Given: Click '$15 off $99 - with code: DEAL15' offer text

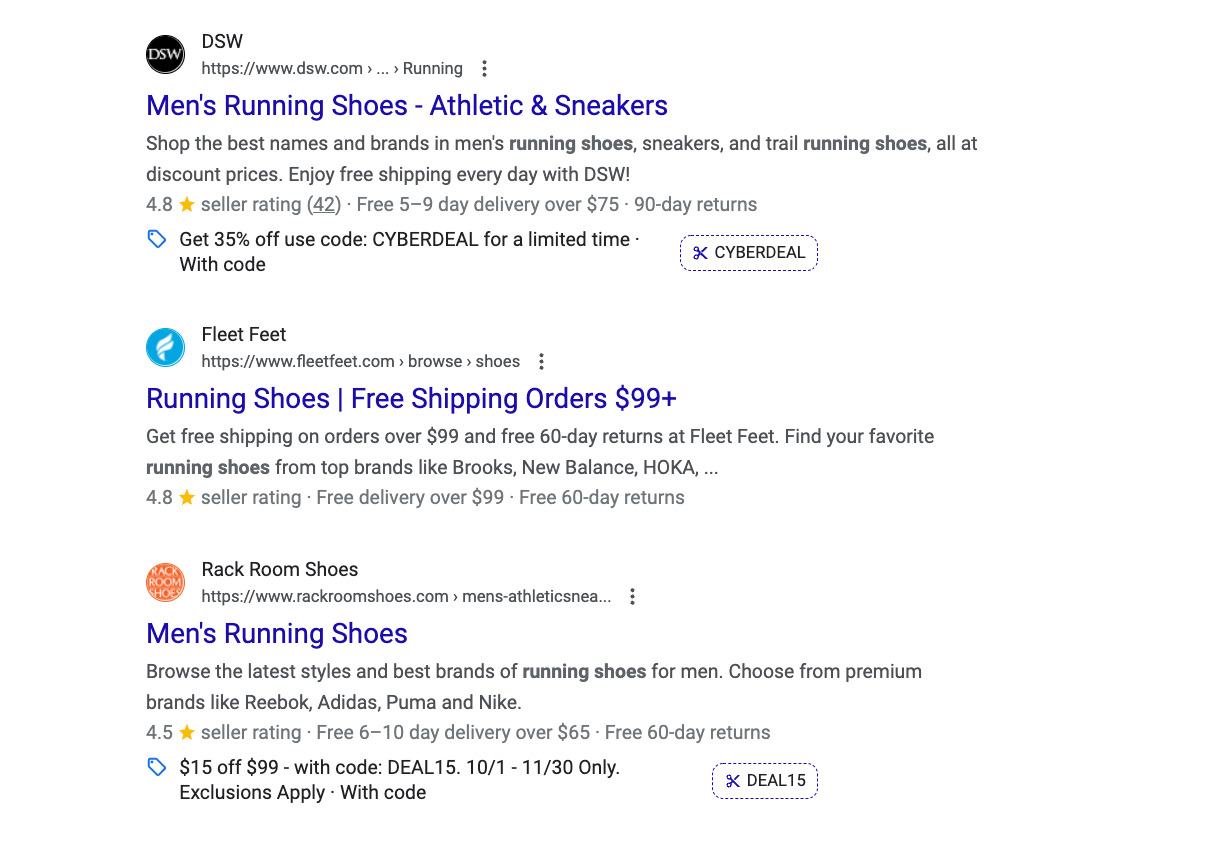Looking at the screenshot, I should point(400,768).
